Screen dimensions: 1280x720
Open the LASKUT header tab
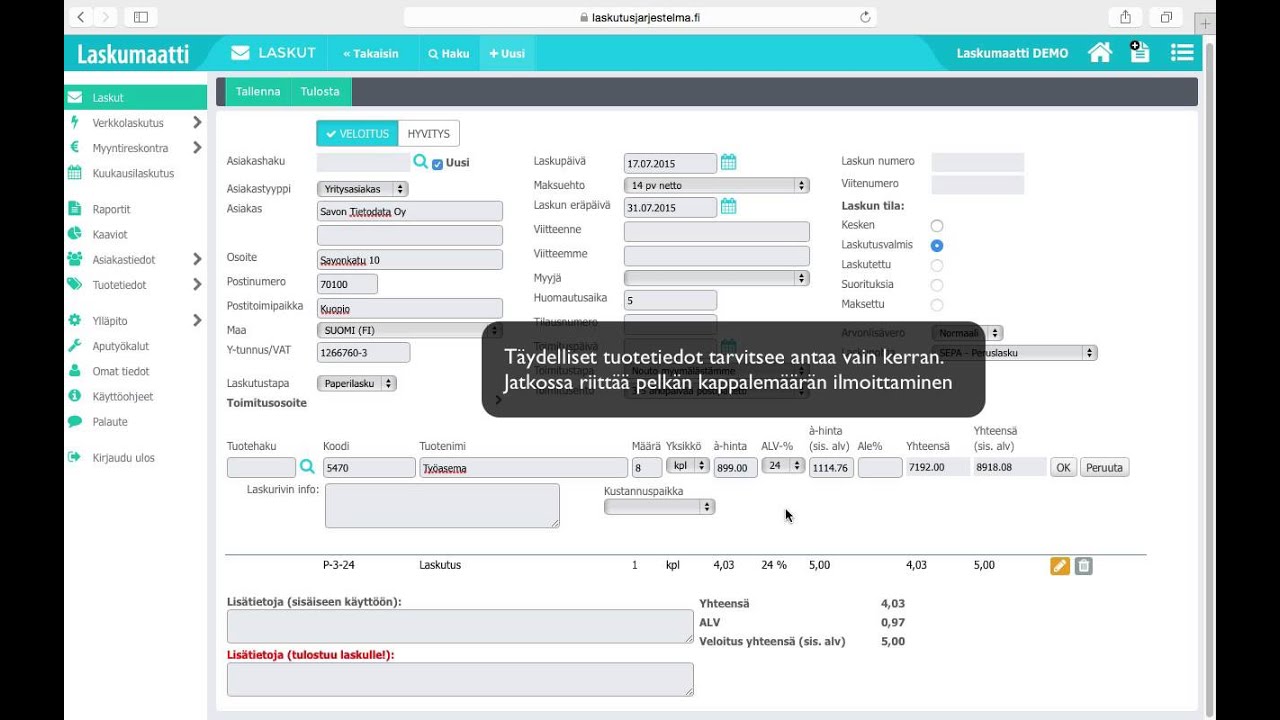(273, 53)
